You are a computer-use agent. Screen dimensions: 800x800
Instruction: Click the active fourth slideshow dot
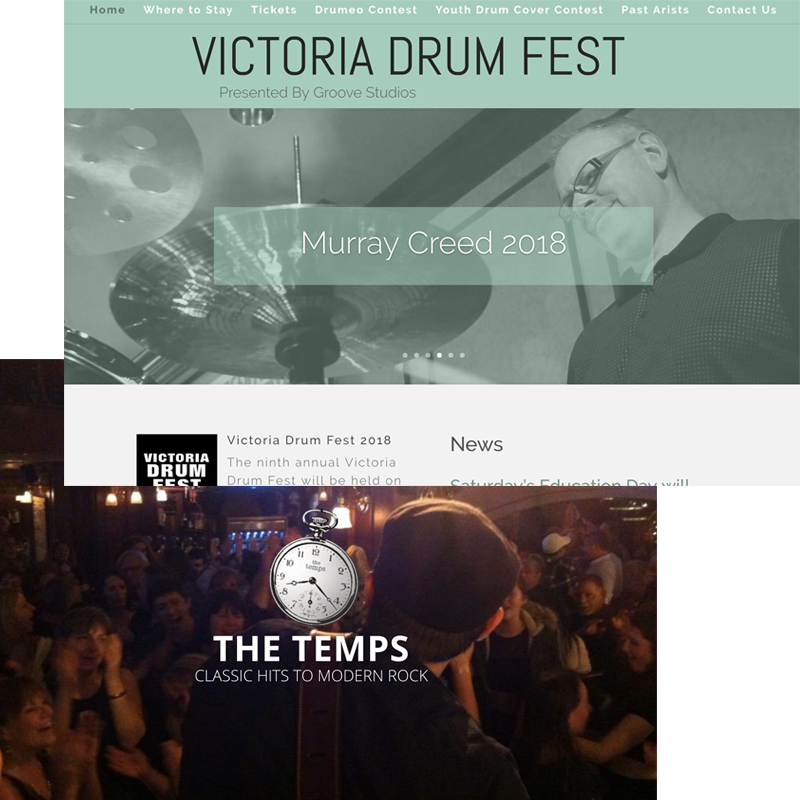click(x=439, y=355)
